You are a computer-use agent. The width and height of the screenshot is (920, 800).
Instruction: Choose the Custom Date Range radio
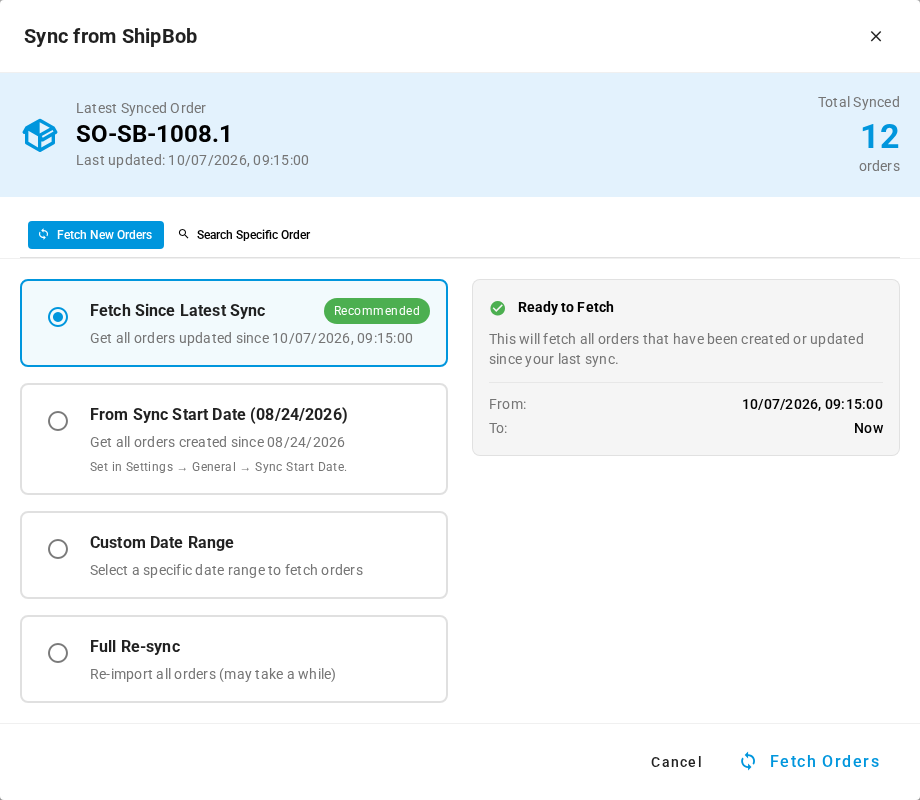click(x=58, y=549)
